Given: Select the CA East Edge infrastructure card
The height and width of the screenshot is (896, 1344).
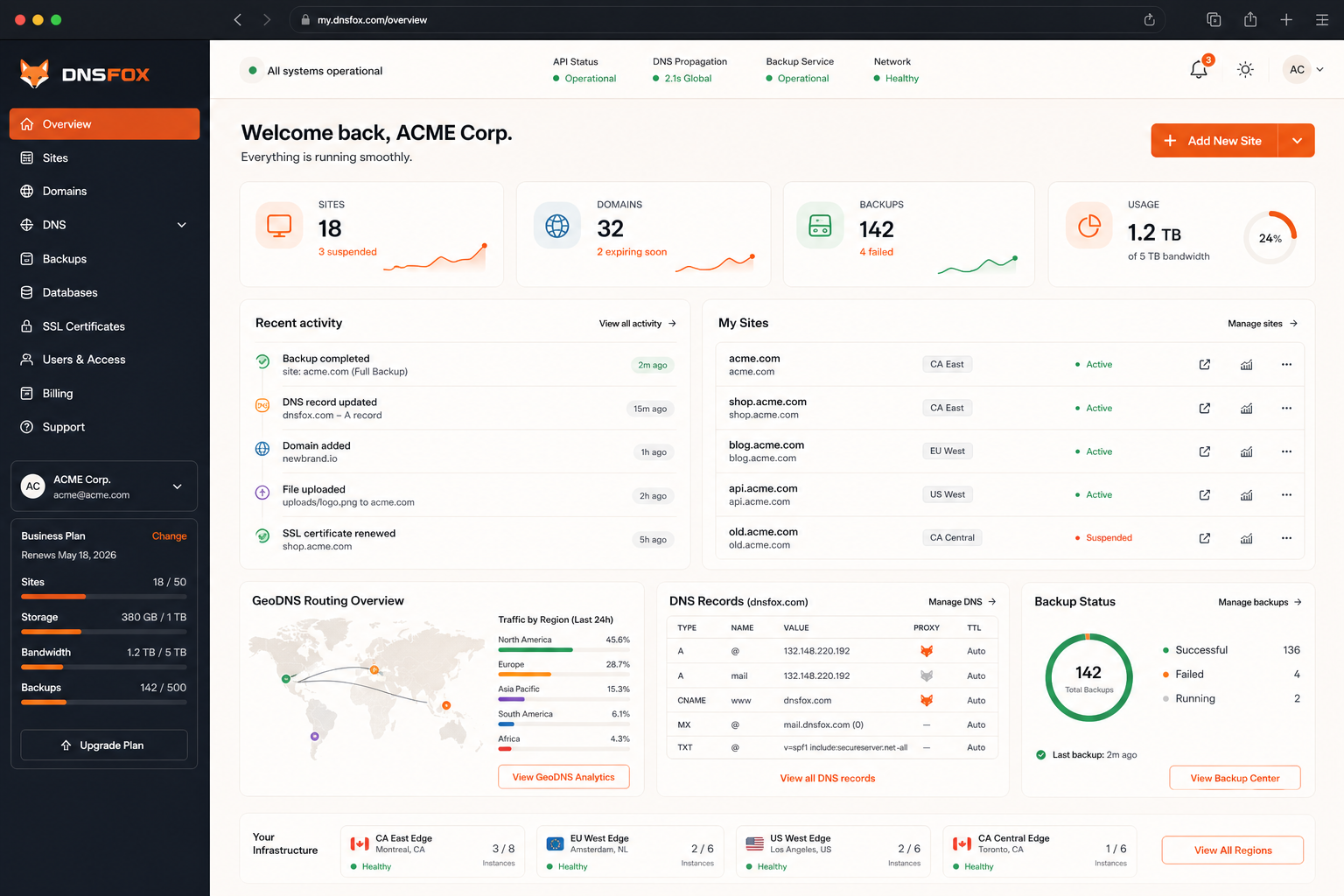Looking at the screenshot, I should [x=432, y=851].
